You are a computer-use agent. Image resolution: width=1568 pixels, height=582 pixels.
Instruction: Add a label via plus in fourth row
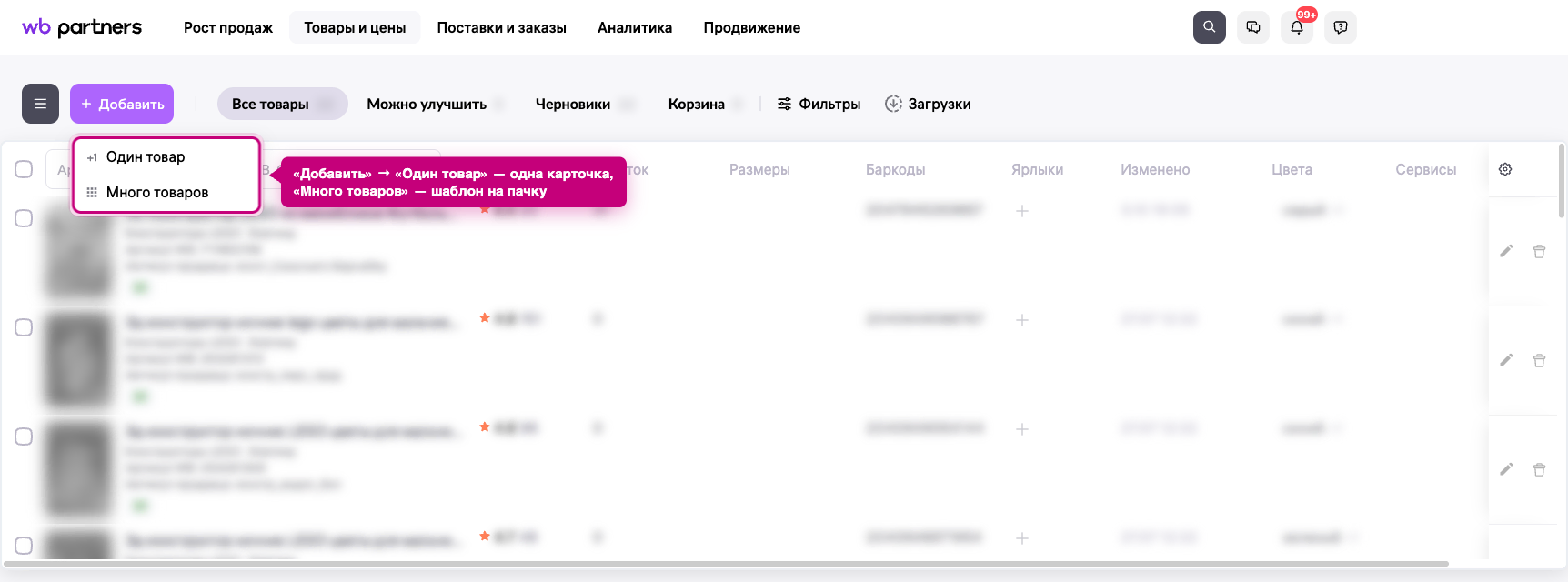pos(1022,538)
